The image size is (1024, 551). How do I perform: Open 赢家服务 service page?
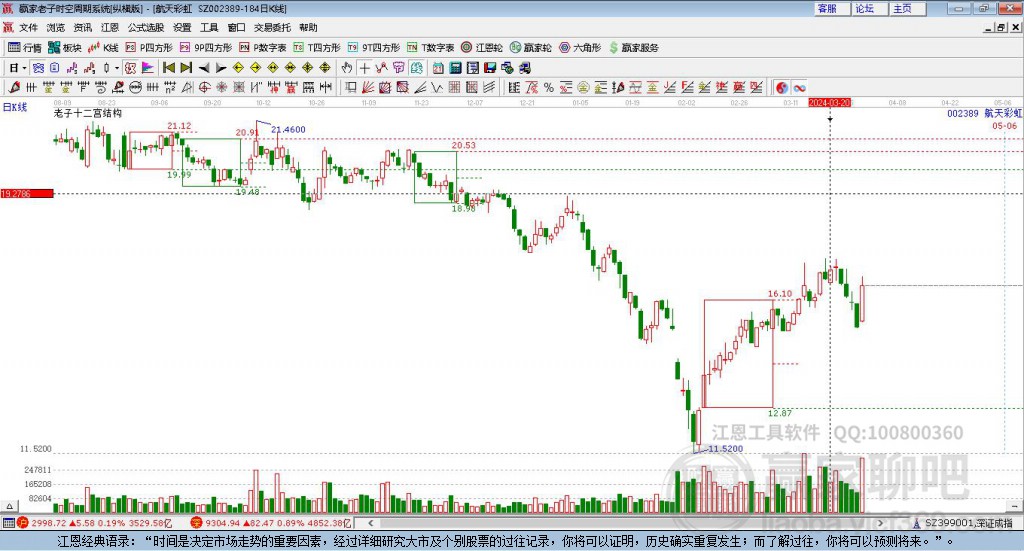pos(633,48)
